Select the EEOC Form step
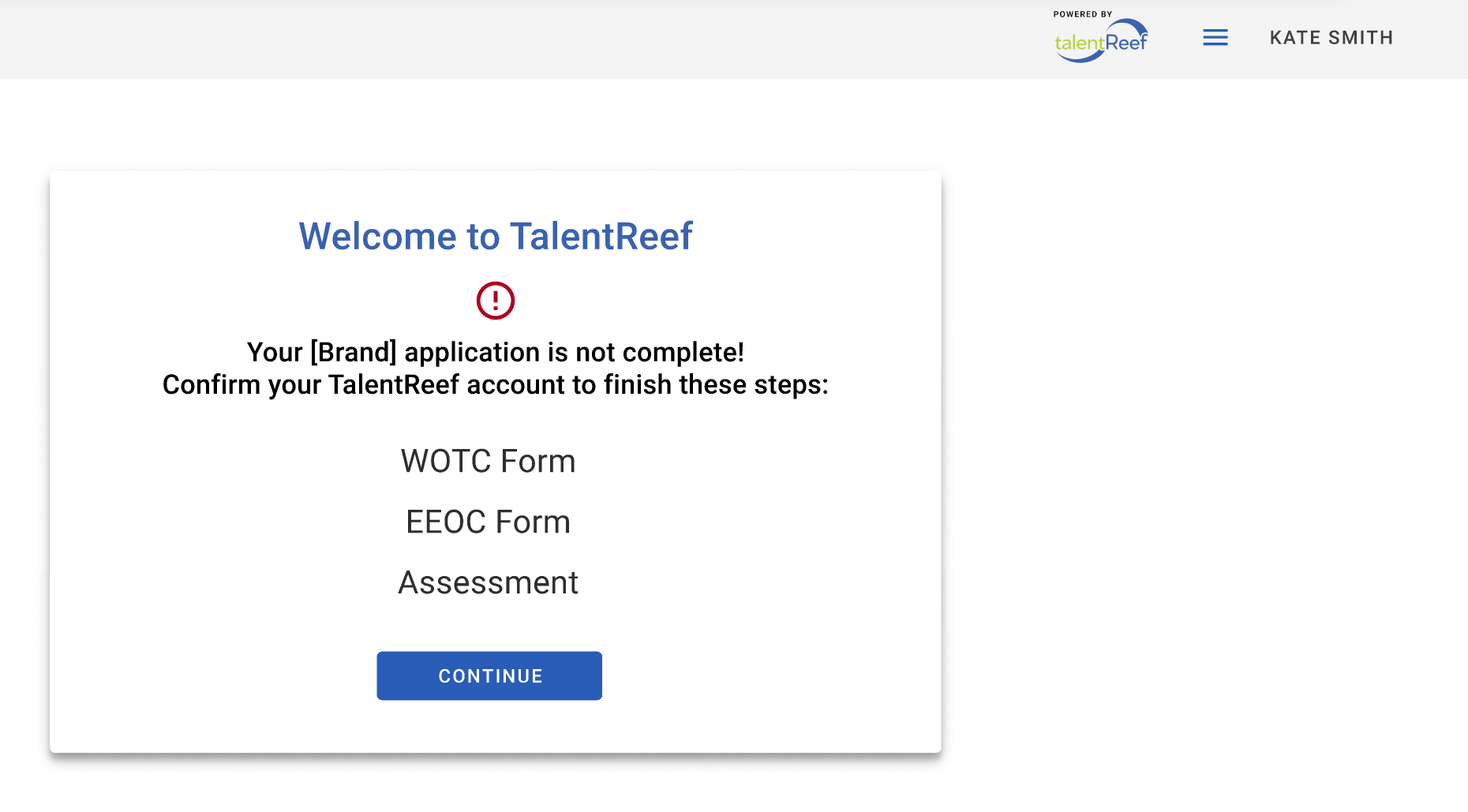Image resolution: width=1468 pixels, height=812 pixels. (x=488, y=522)
